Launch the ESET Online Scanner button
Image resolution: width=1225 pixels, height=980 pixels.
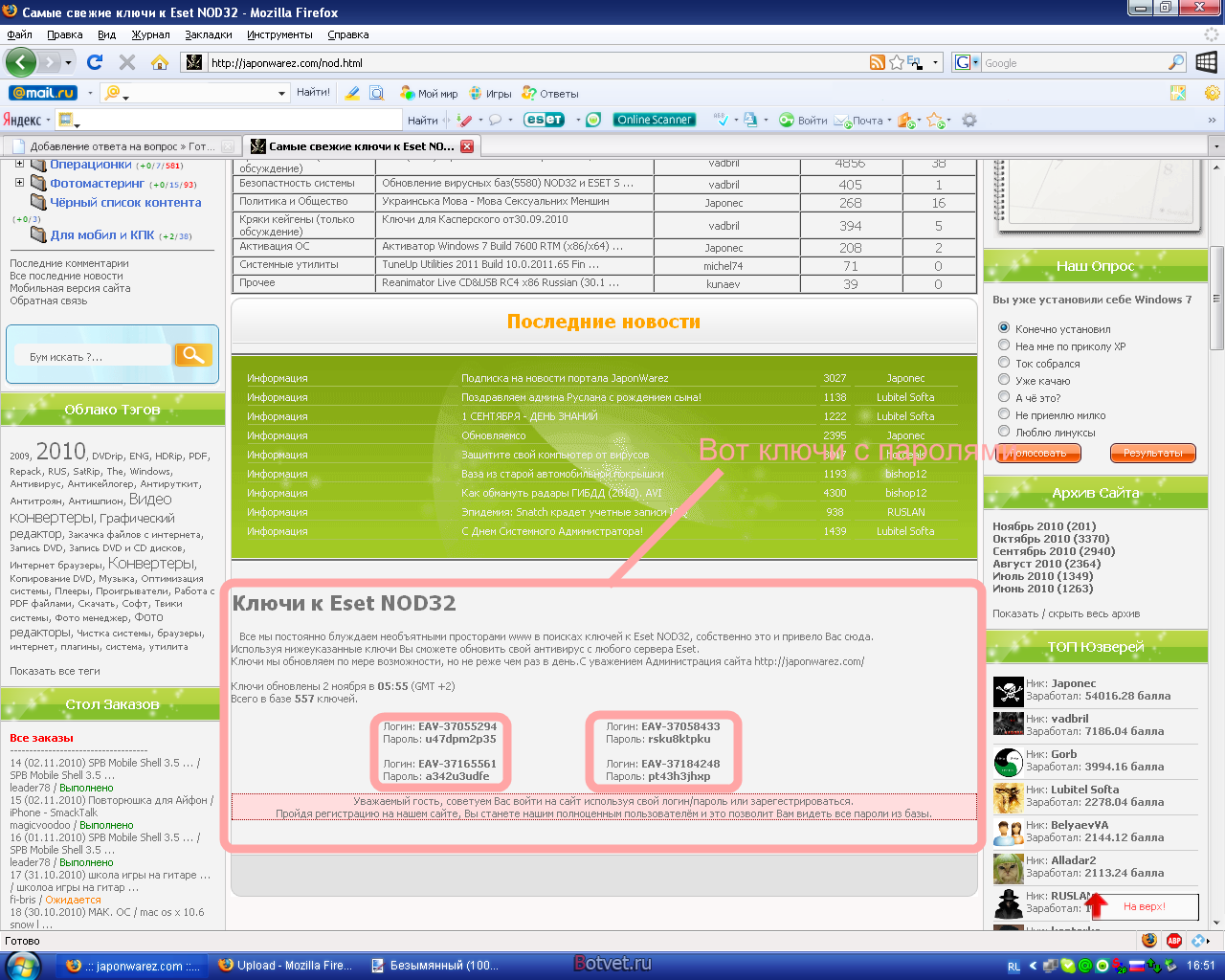click(x=655, y=120)
